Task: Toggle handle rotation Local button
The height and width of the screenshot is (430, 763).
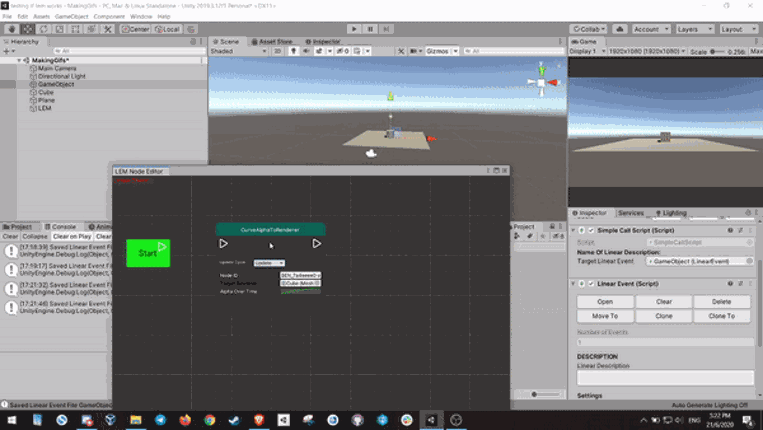Action: [167, 29]
